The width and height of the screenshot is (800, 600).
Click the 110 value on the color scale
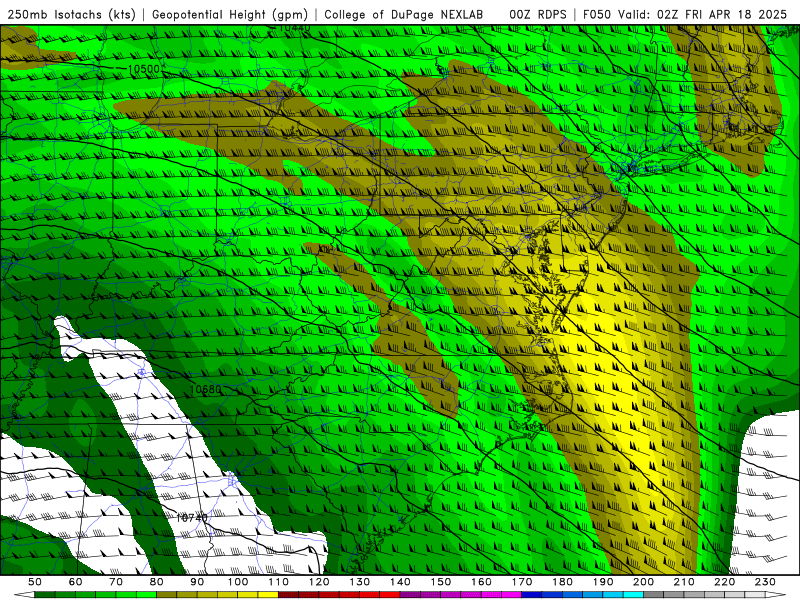pos(279,582)
